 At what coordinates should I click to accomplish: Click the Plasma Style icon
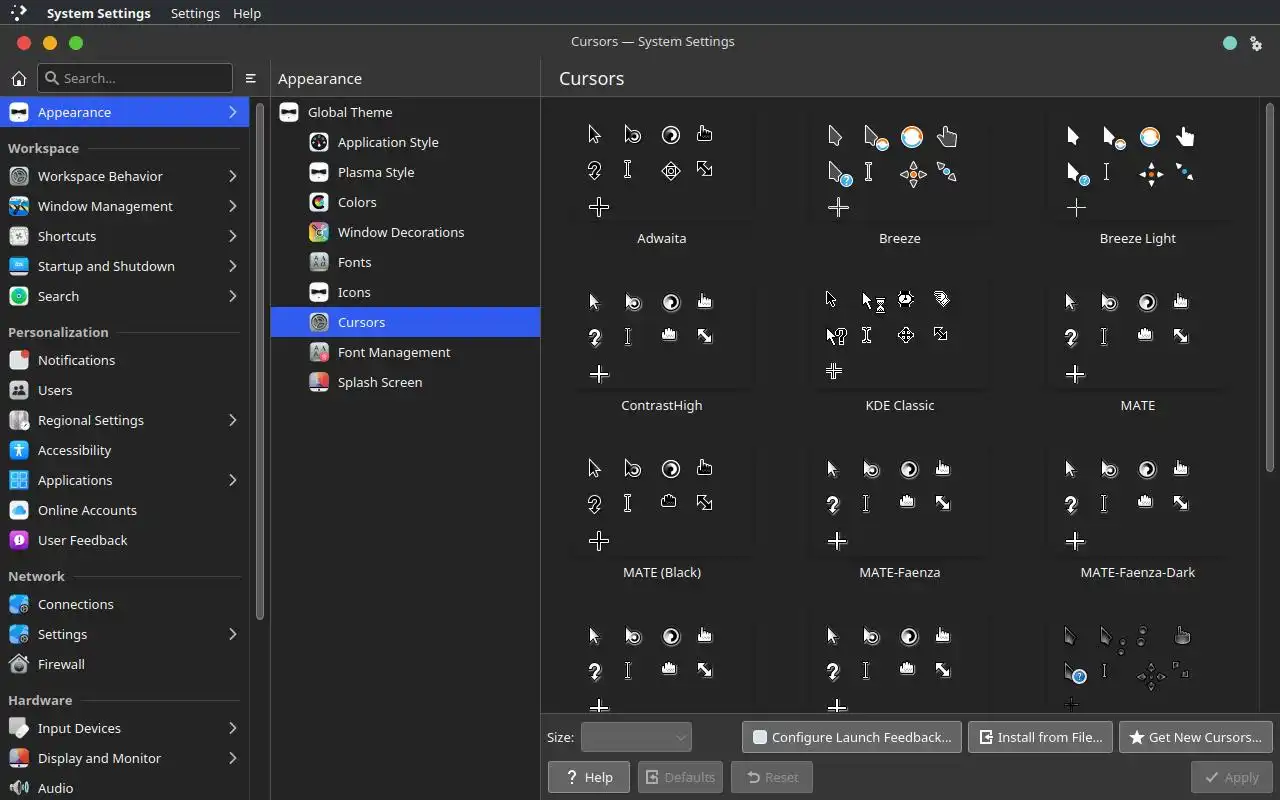319,172
